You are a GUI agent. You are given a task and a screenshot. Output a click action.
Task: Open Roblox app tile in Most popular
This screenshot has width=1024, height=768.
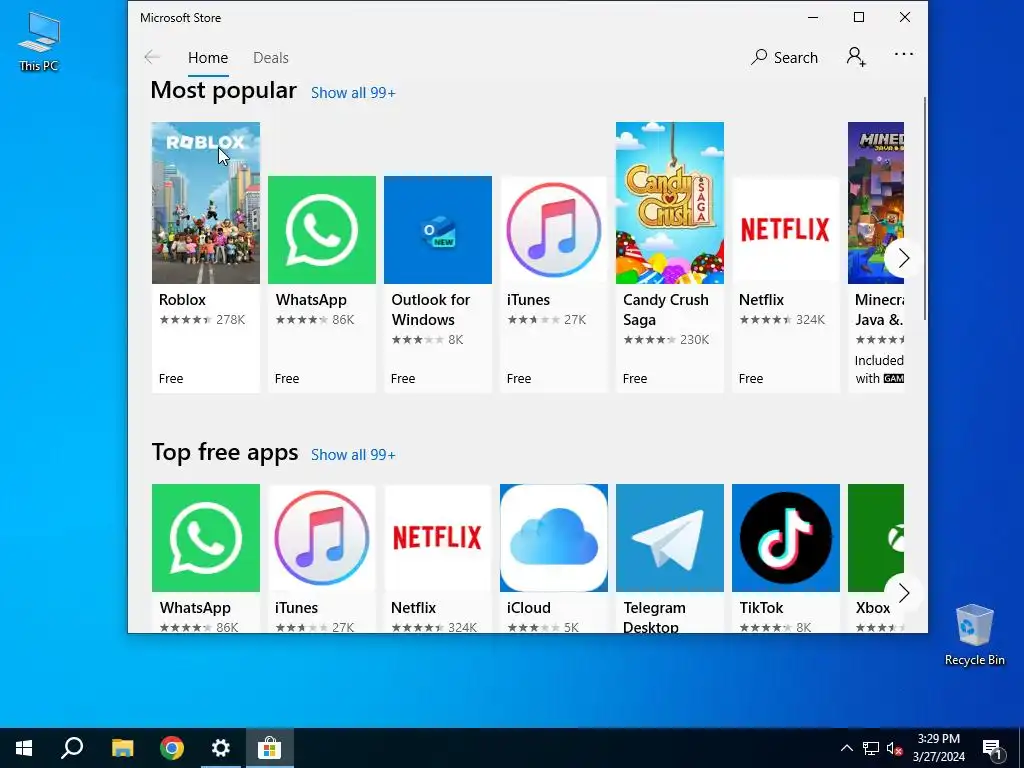click(206, 257)
